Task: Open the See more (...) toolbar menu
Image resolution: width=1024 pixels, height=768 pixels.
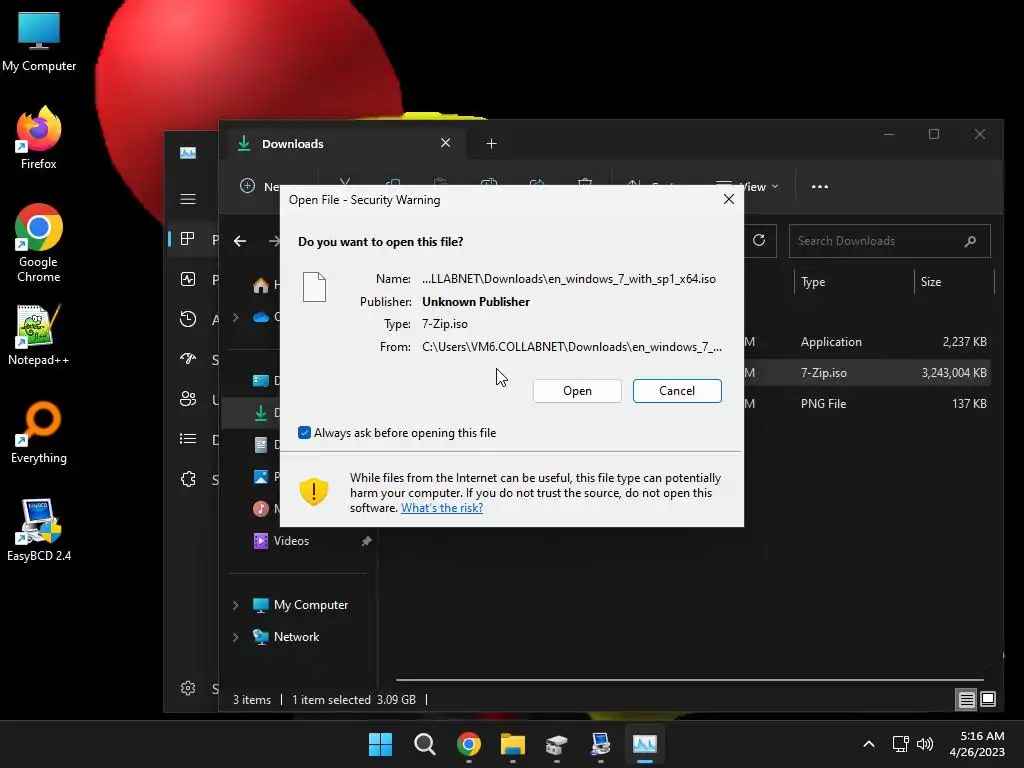Action: (820, 187)
